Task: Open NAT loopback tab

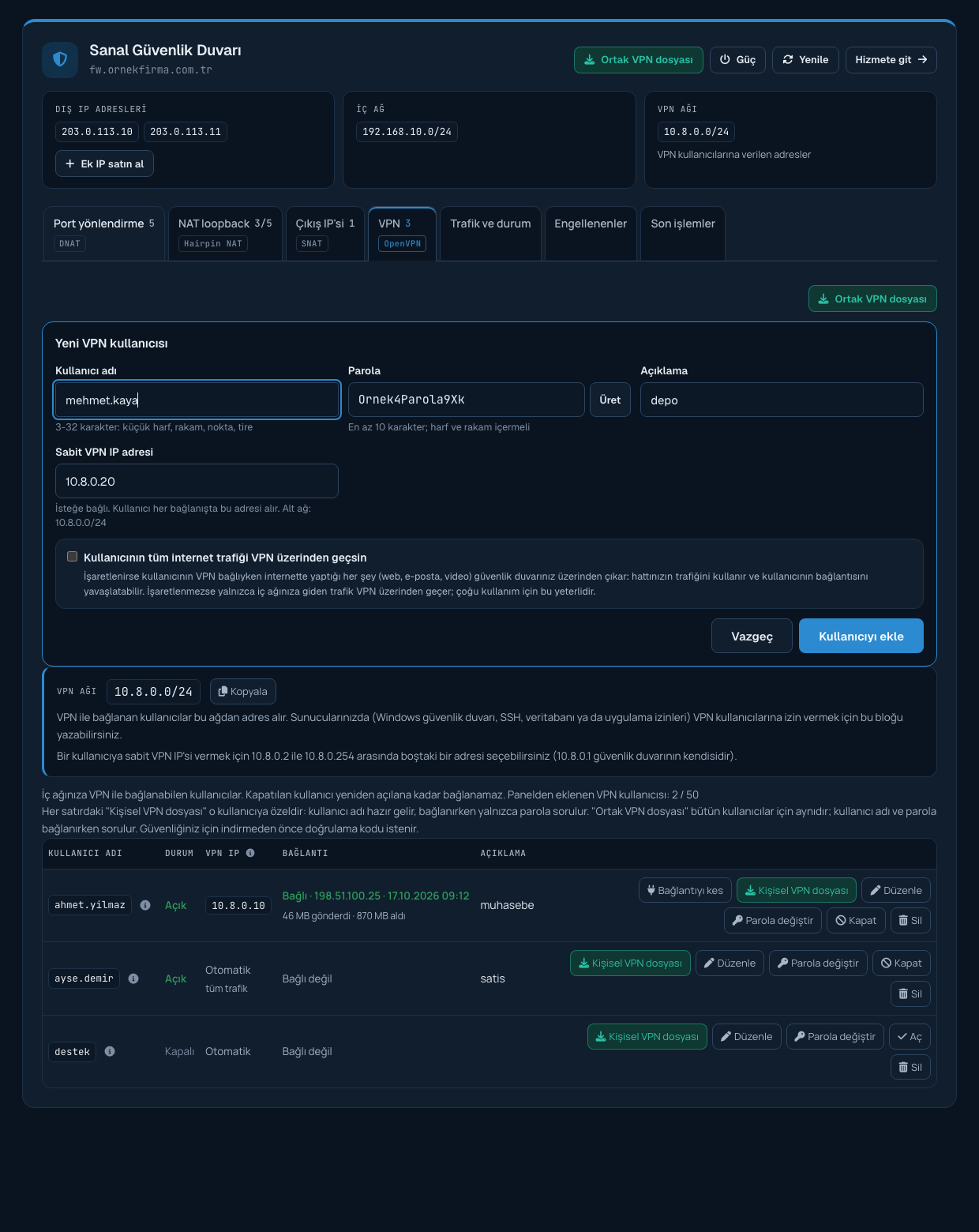Action: tap(225, 234)
